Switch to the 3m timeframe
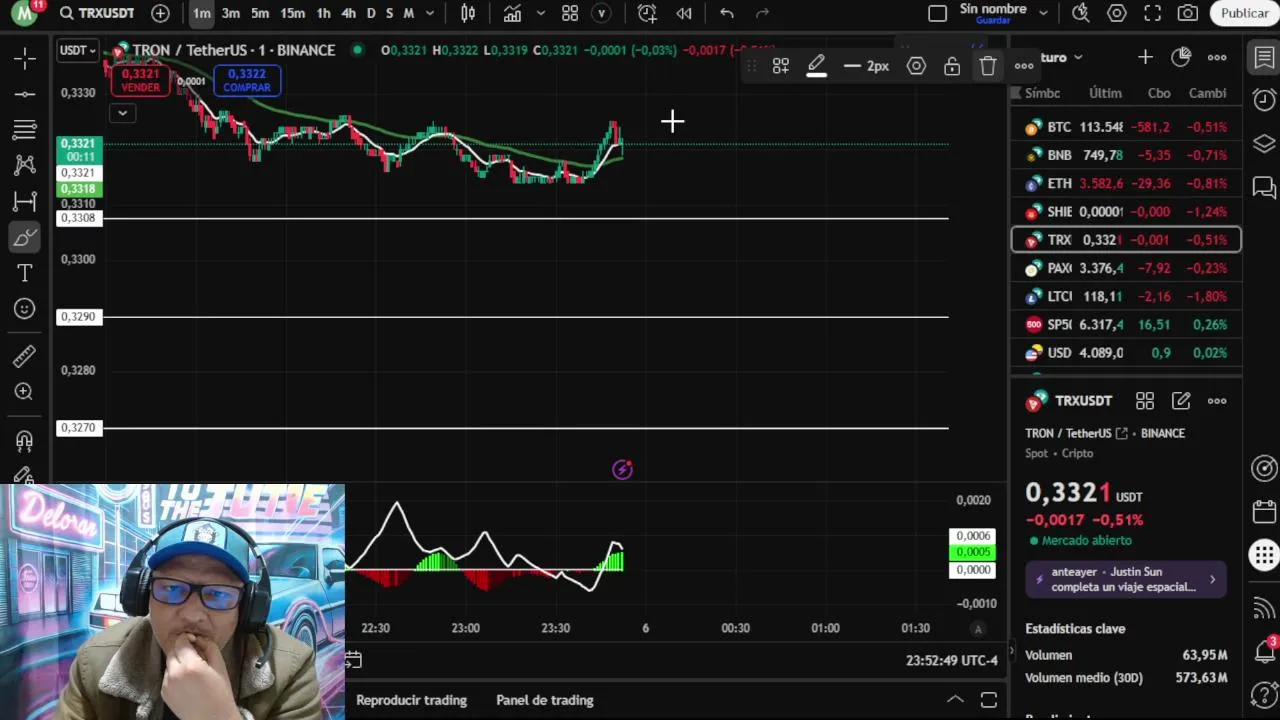1280x720 pixels. [x=231, y=13]
